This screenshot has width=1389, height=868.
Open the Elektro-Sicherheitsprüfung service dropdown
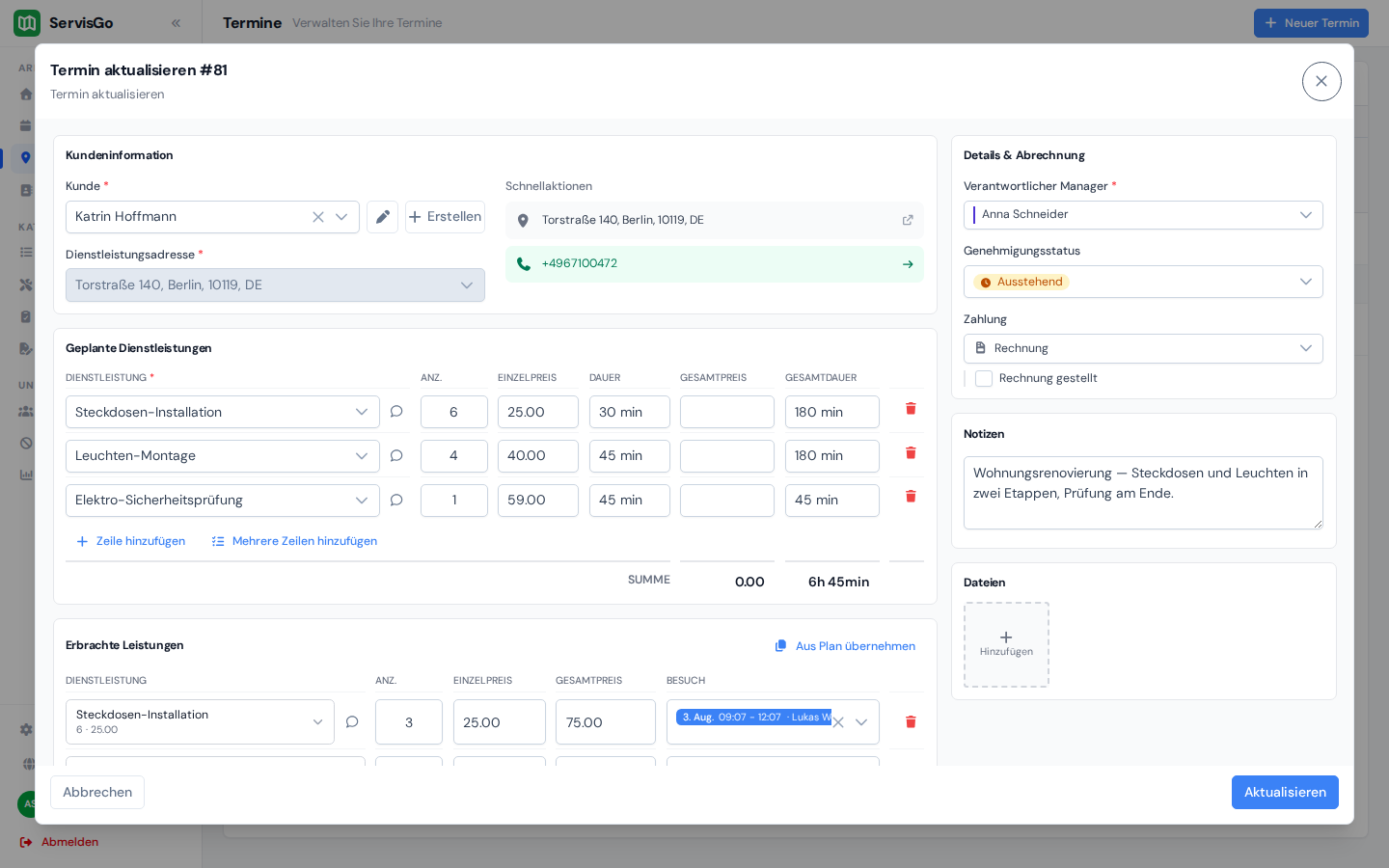[223, 501]
